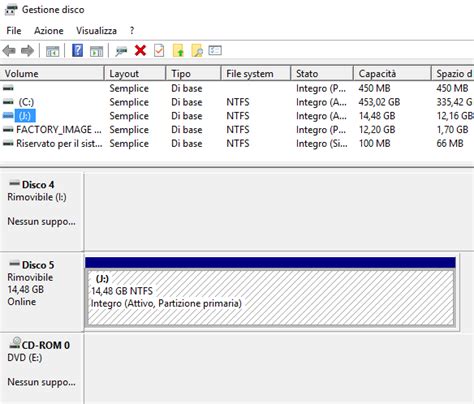Click the Gestione disco title icon
The height and width of the screenshot is (404, 474).
point(11,10)
